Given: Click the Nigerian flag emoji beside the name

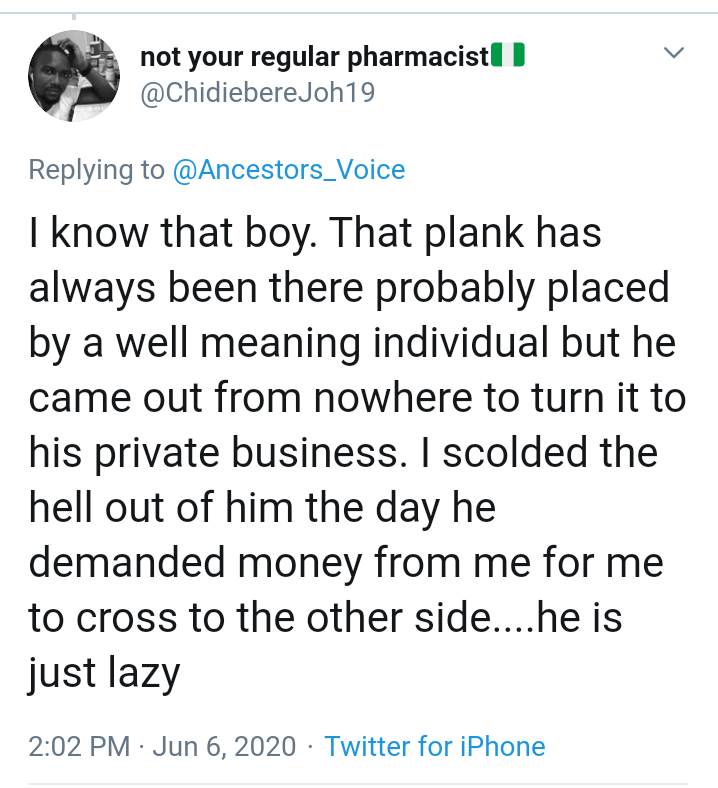Looking at the screenshot, I should click(x=509, y=56).
